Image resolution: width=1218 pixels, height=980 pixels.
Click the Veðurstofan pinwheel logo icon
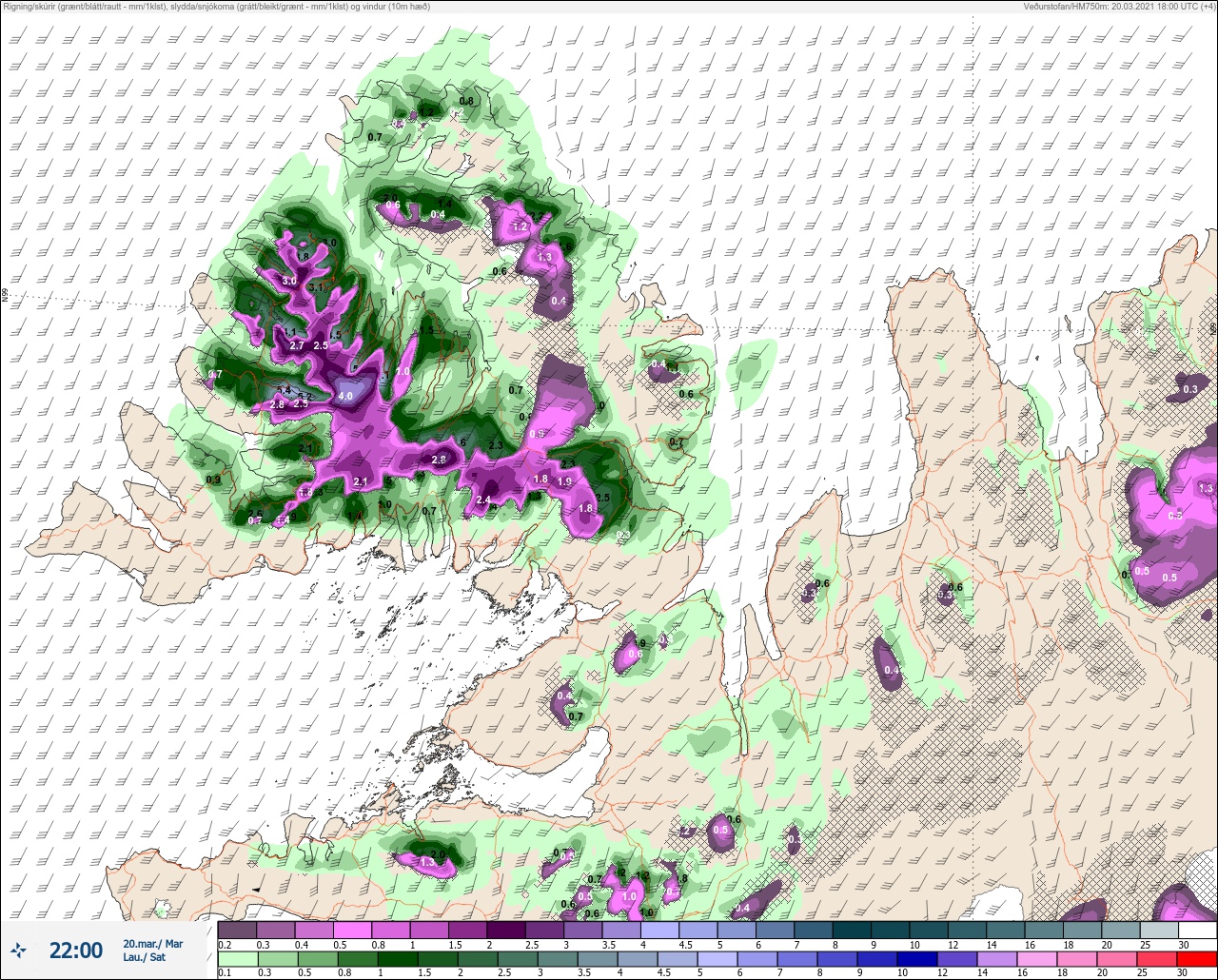point(19,950)
